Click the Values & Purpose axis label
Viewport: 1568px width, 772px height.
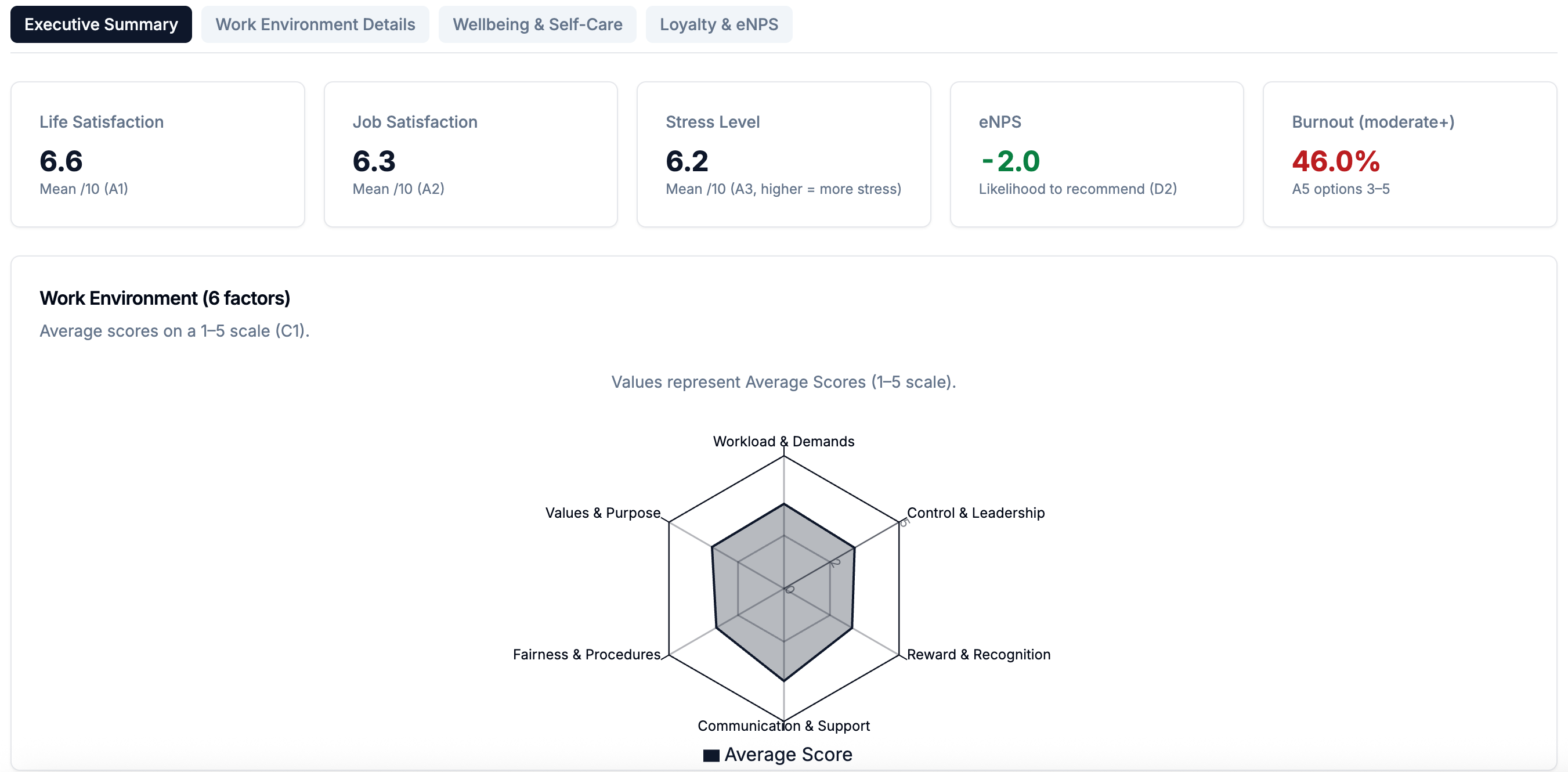[602, 512]
